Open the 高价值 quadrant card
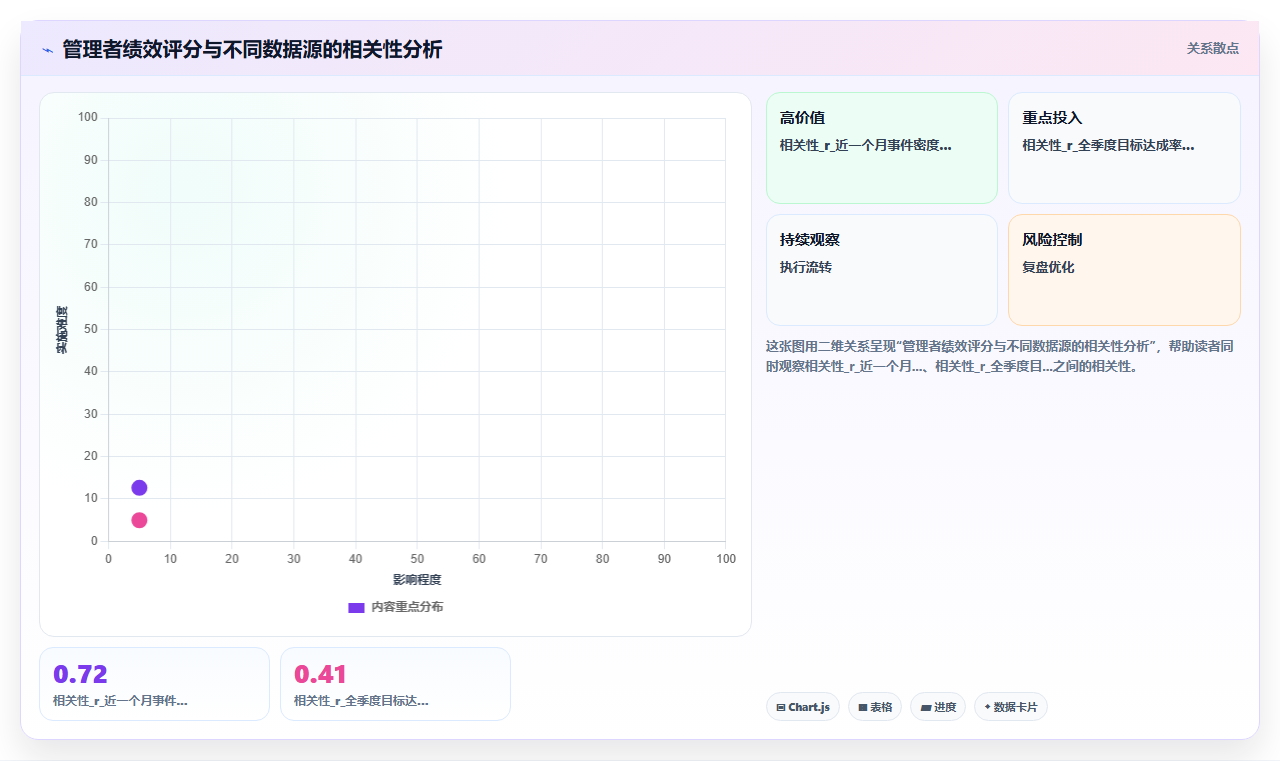 tap(882, 148)
